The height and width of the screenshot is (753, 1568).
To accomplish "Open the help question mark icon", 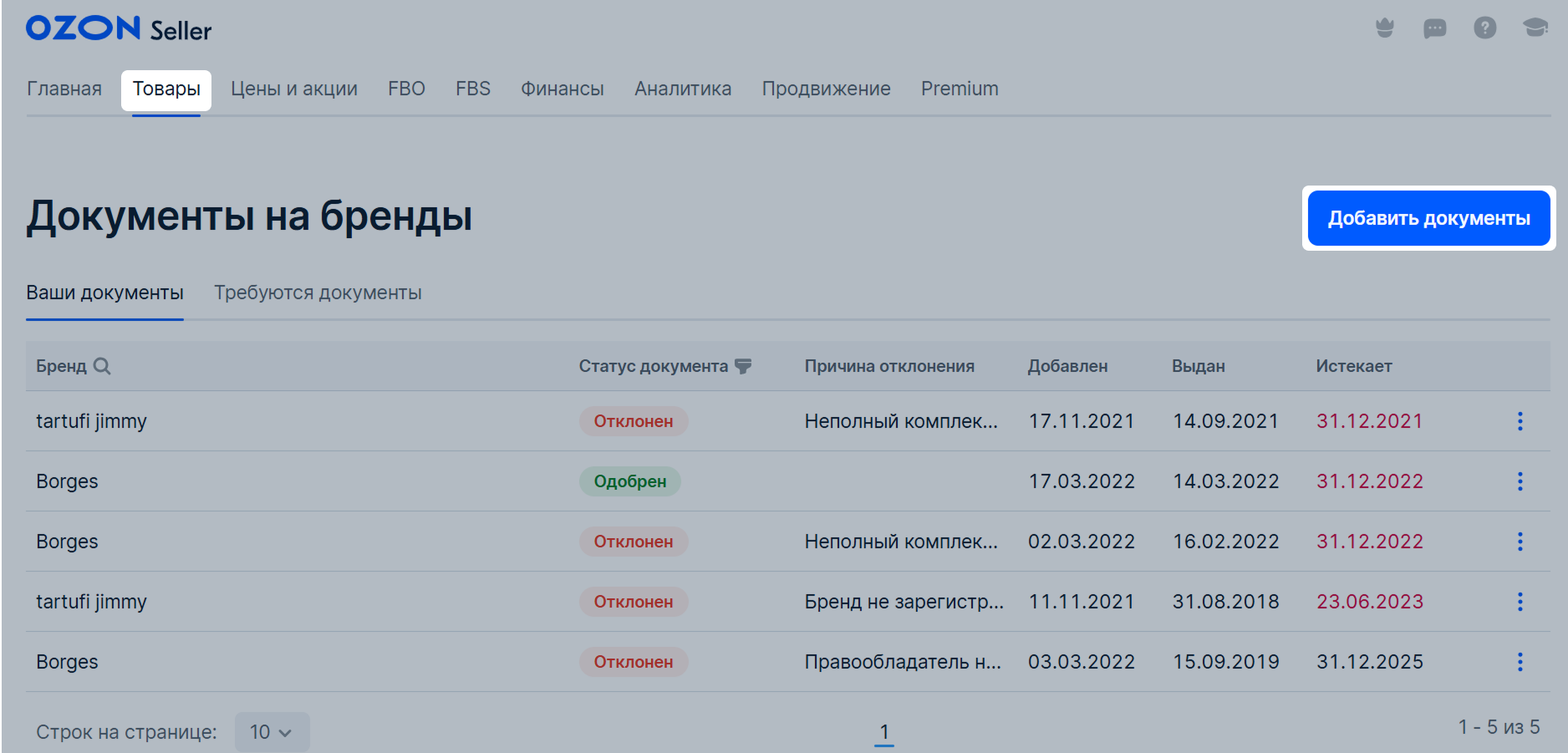I will pyautogui.click(x=1485, y=28).
